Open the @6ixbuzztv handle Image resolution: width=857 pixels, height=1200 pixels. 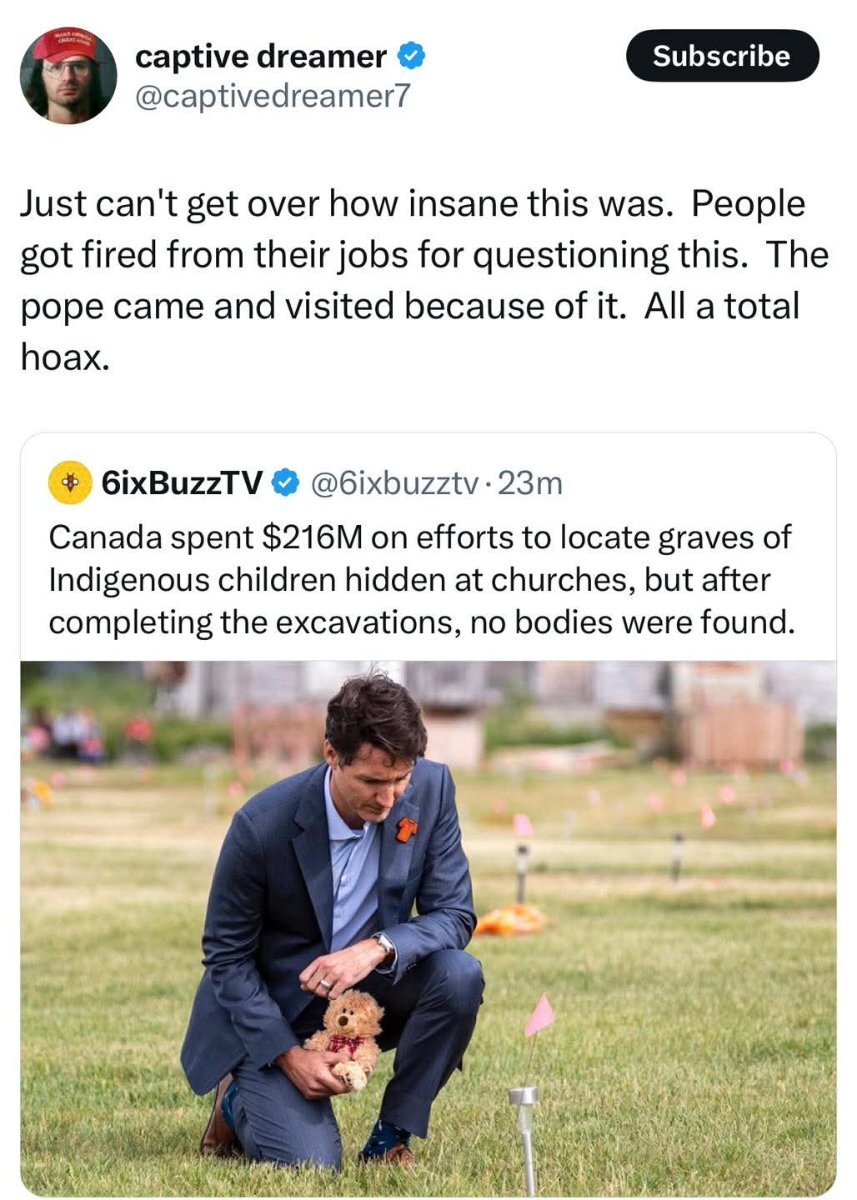397,484
